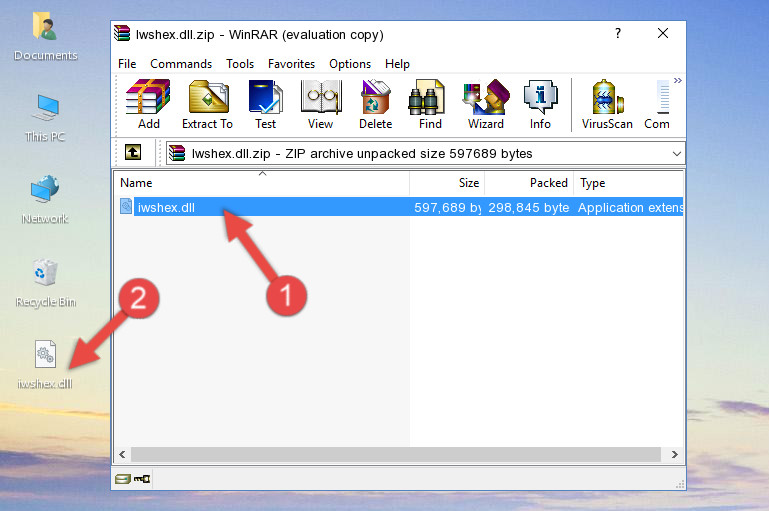Expand hidden toolbar buttons chevron
Image resolution: width=769 pixels, height=511 pixels.
[x=678, y=80]
